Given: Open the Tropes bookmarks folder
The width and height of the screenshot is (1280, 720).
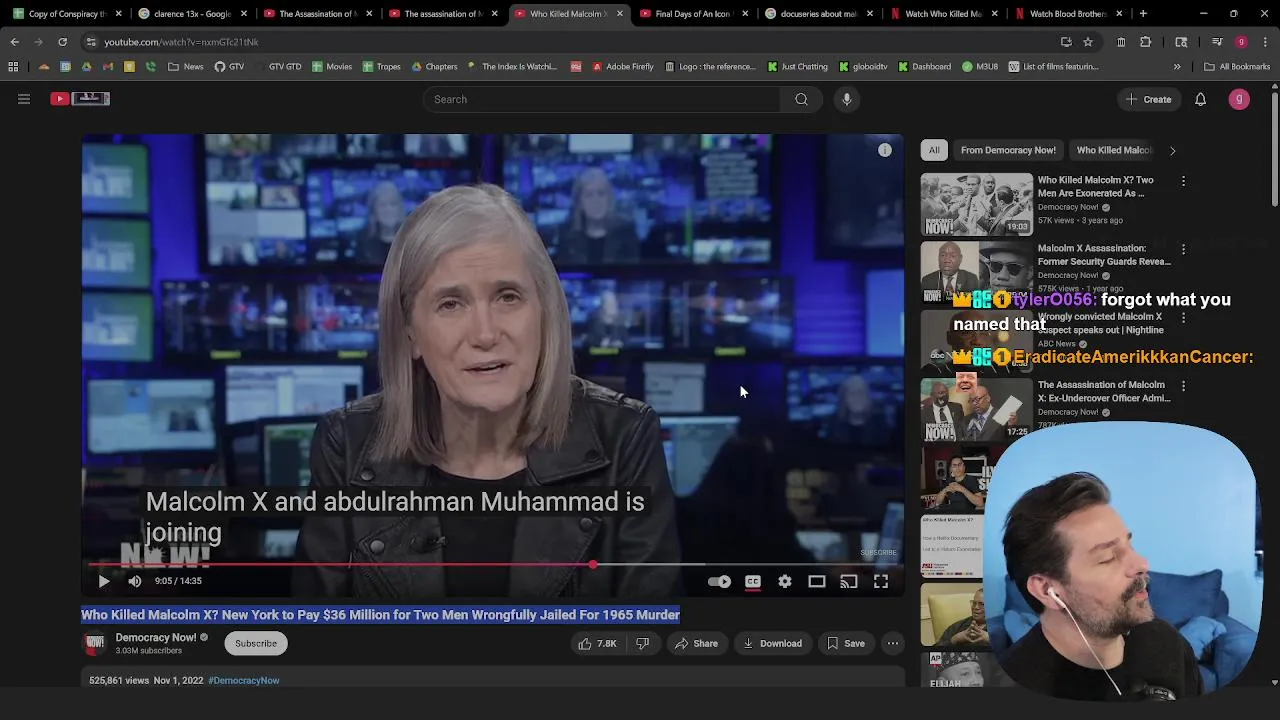Looking at the screenshot, I should pyautogui.click(x=381, y=67).
